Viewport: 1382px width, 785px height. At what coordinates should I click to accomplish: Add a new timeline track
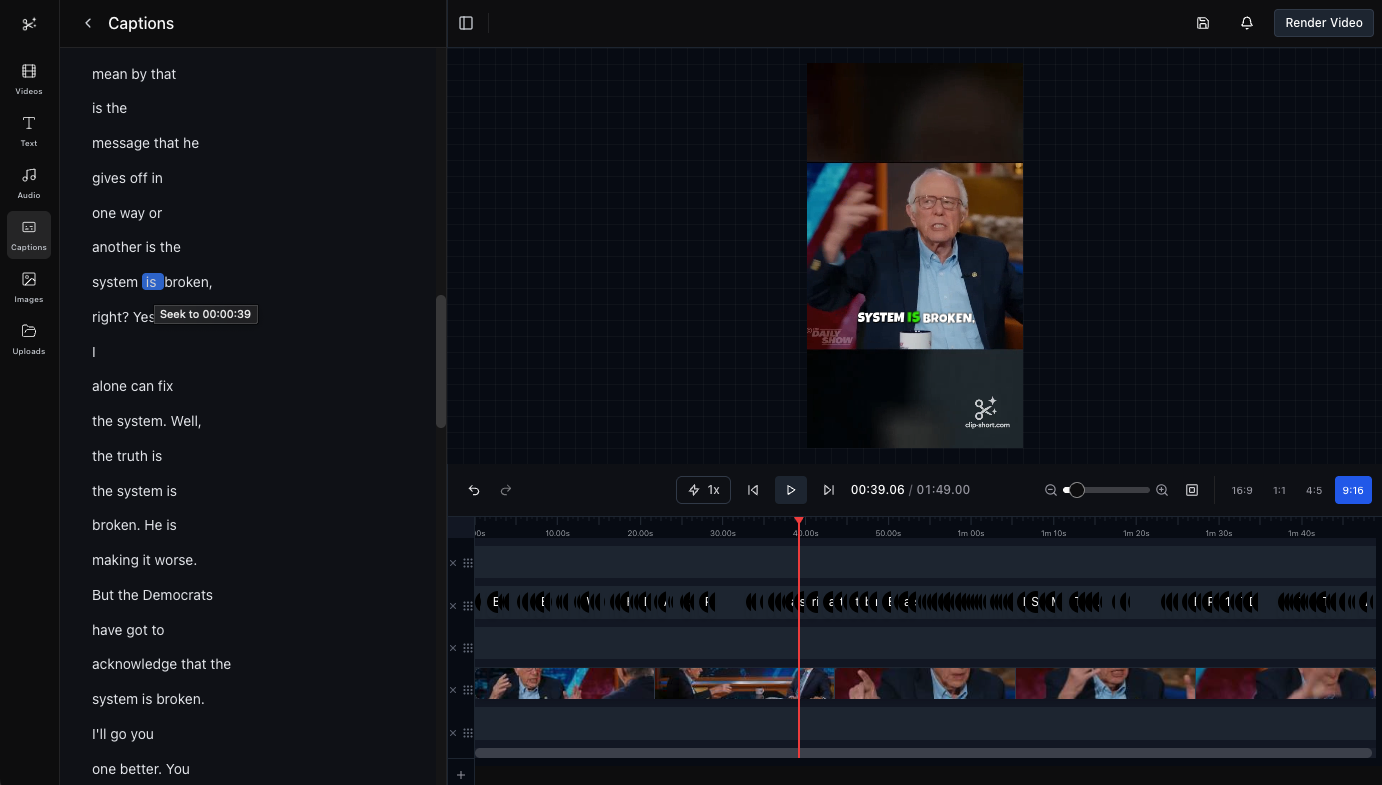461,774
